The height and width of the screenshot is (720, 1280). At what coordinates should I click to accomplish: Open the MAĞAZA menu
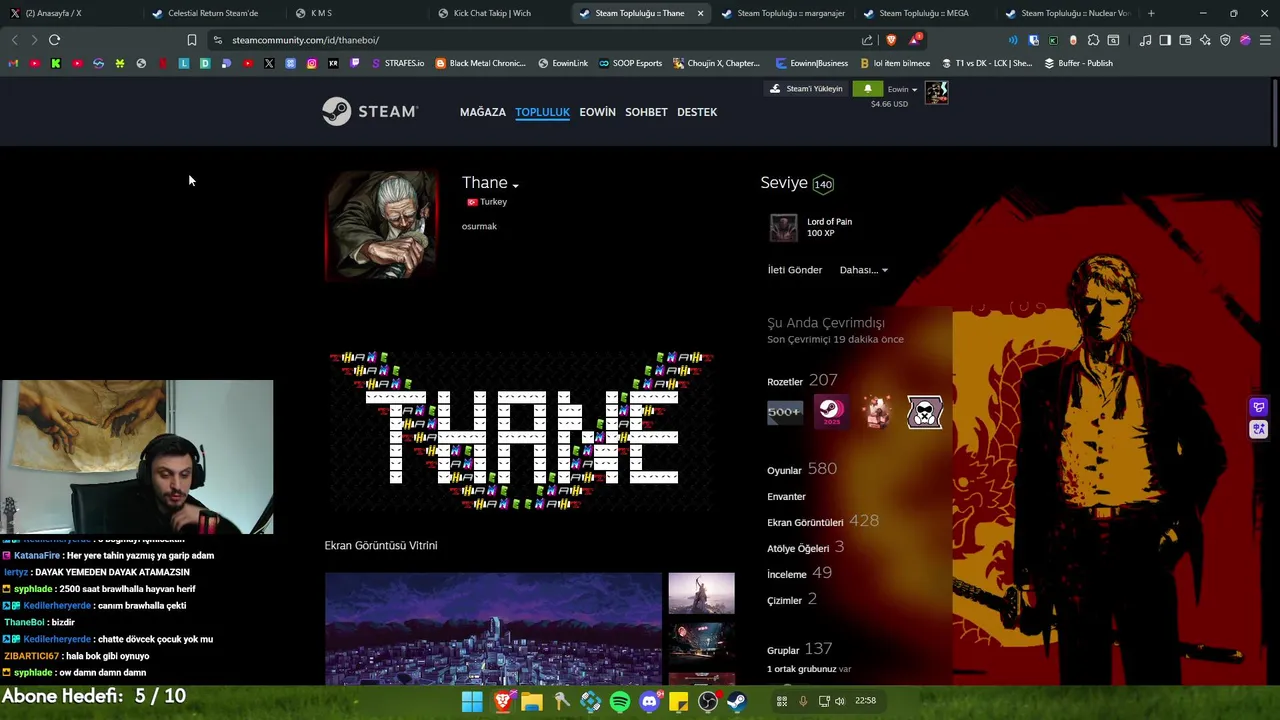point(483,112)
